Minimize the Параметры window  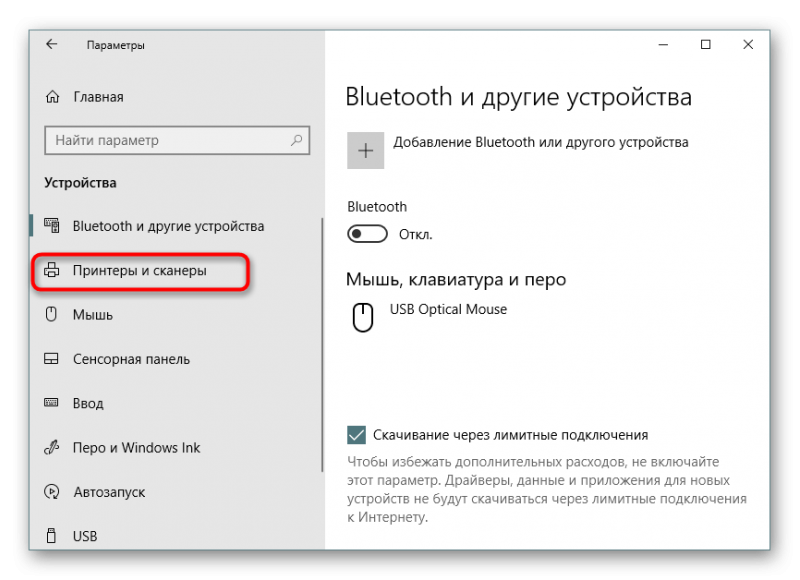coord(663,45)
